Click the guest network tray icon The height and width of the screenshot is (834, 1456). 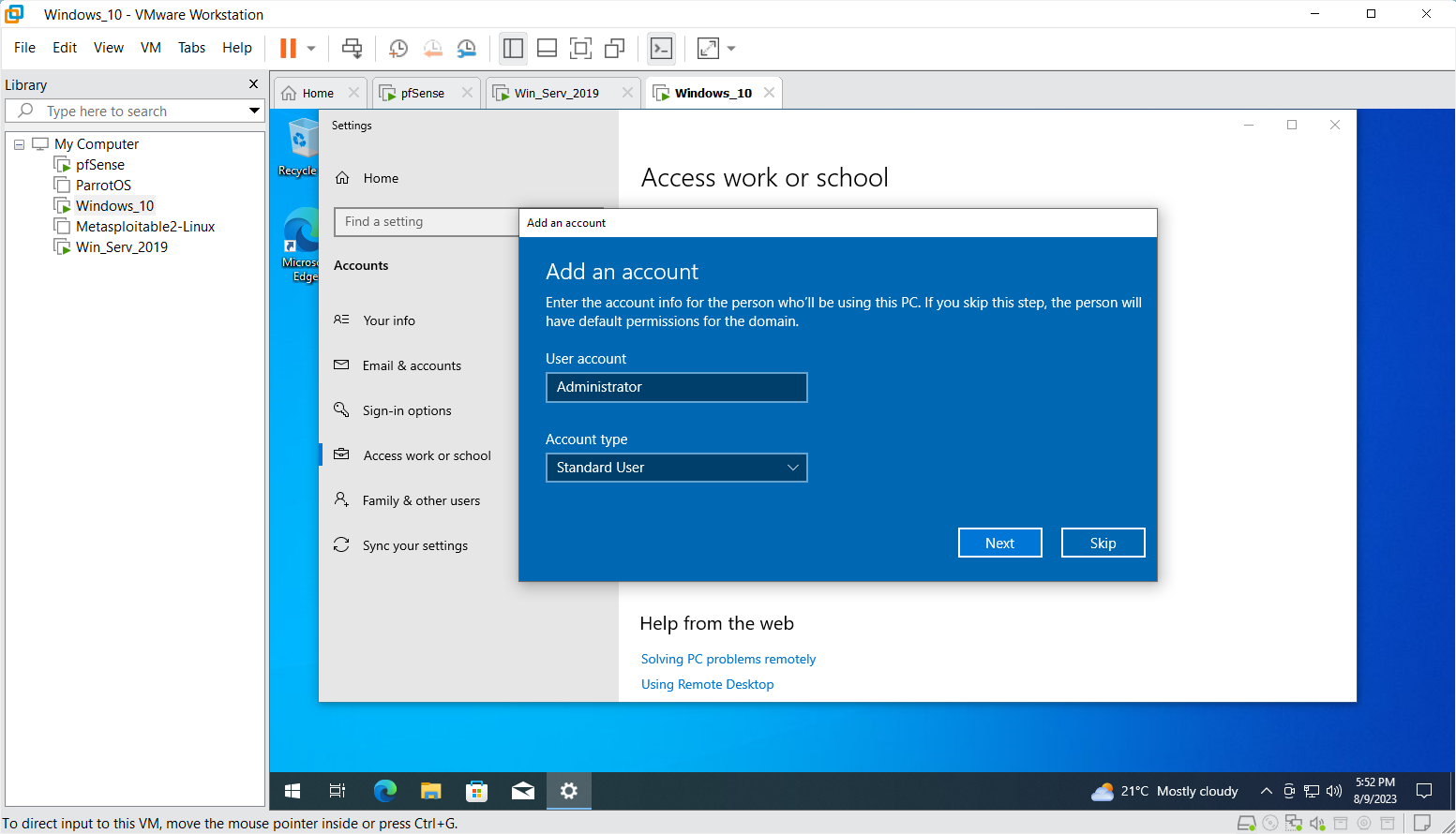point(1312,791)
